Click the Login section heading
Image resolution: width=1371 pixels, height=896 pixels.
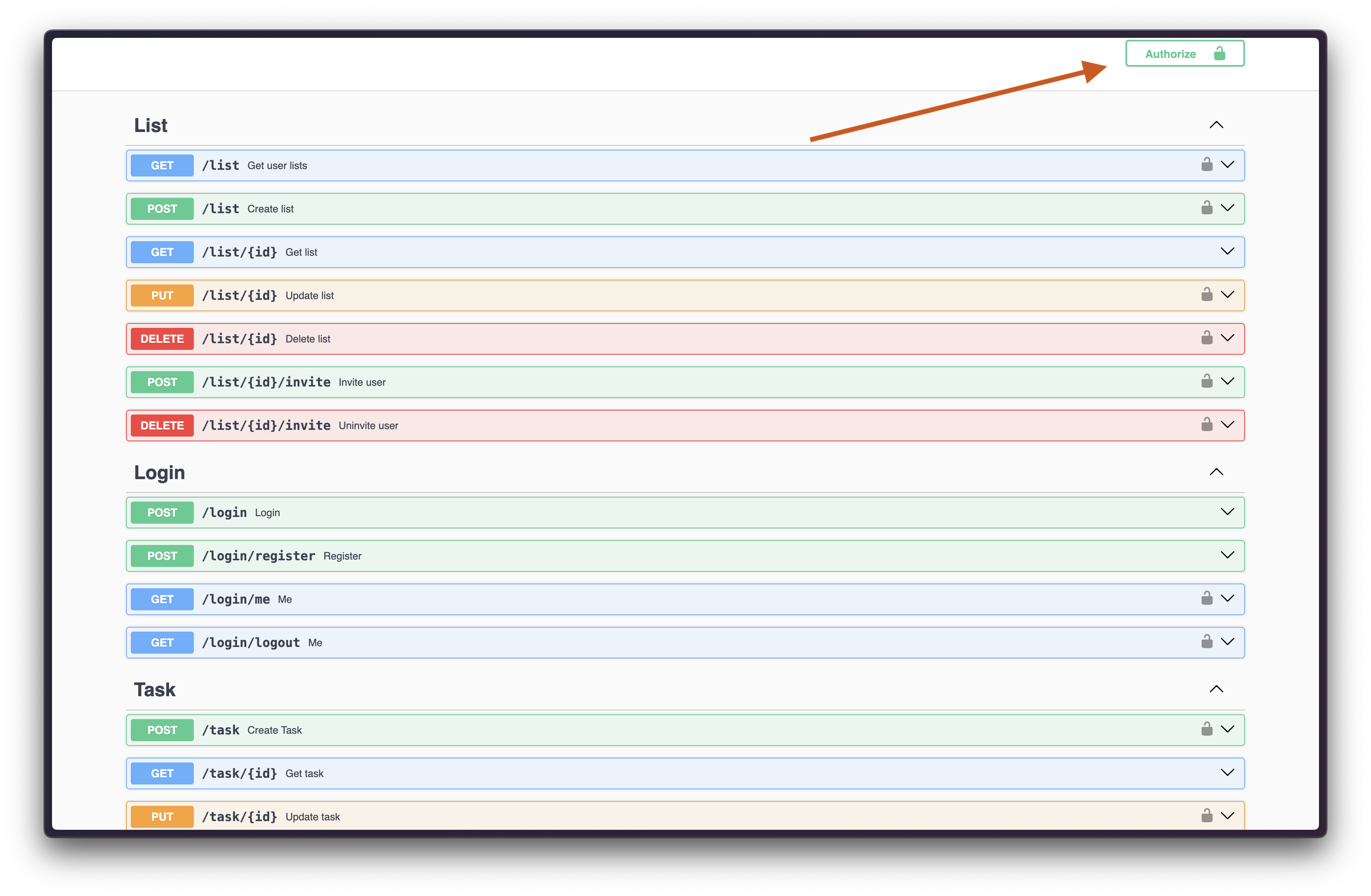coord(160,472)
